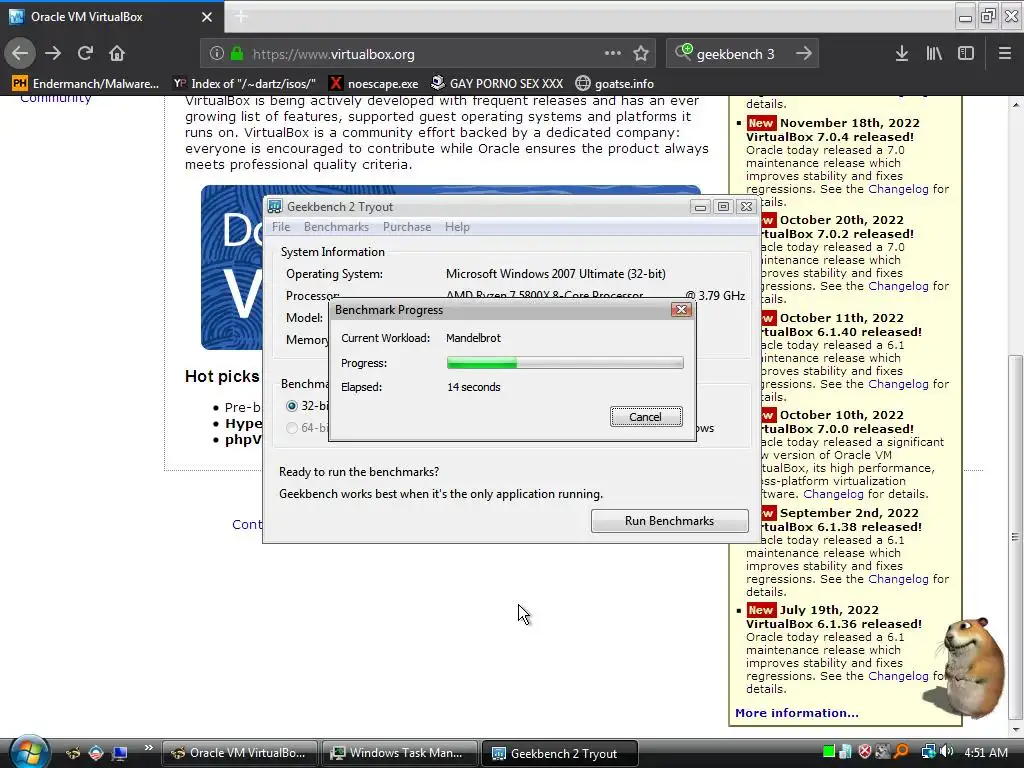Bookmark this page with the star
Viewport: 1024px width, 768px height.
pyautogui.click(x=641, y=54)
